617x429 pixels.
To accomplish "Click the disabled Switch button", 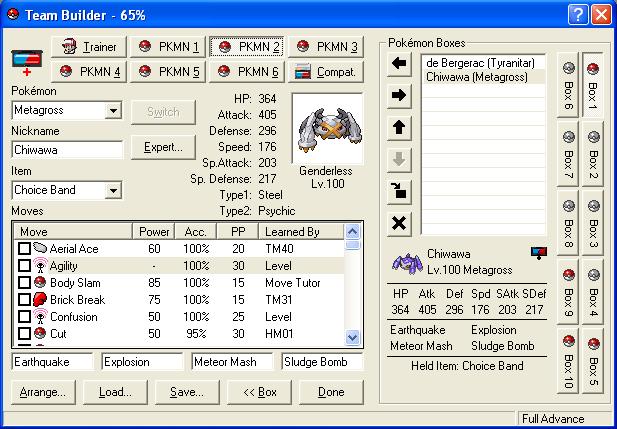I will [x=163, y=112].
